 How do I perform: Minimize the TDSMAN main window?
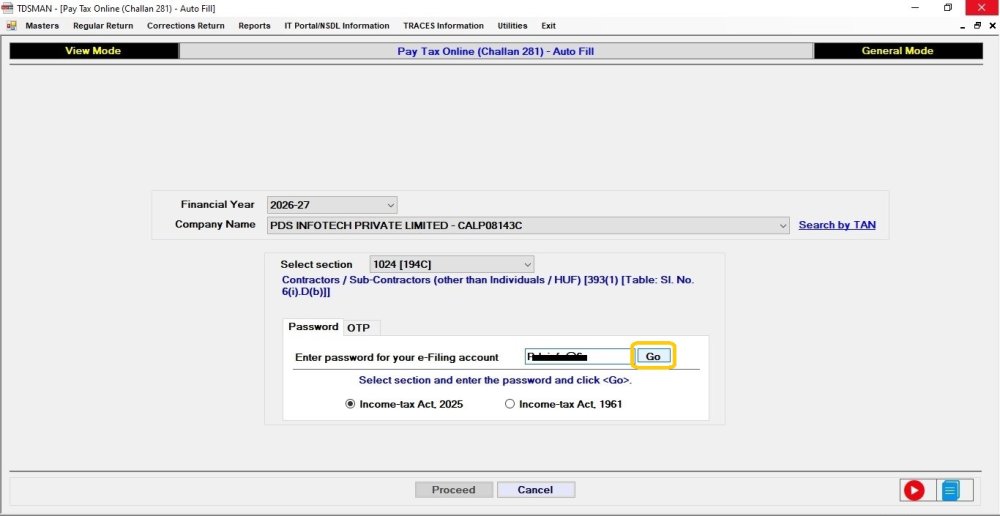coord(916,8)
